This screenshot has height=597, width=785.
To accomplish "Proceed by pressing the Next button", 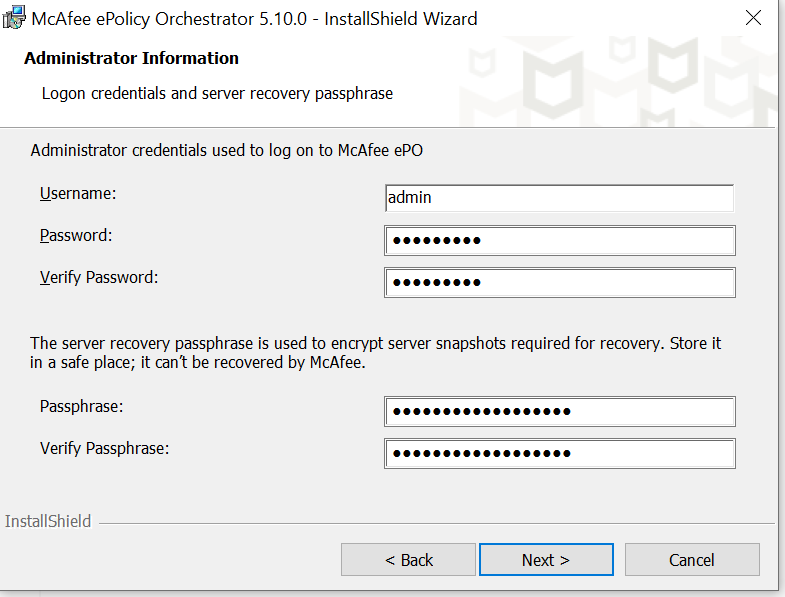I will click(x=546, y=560).
